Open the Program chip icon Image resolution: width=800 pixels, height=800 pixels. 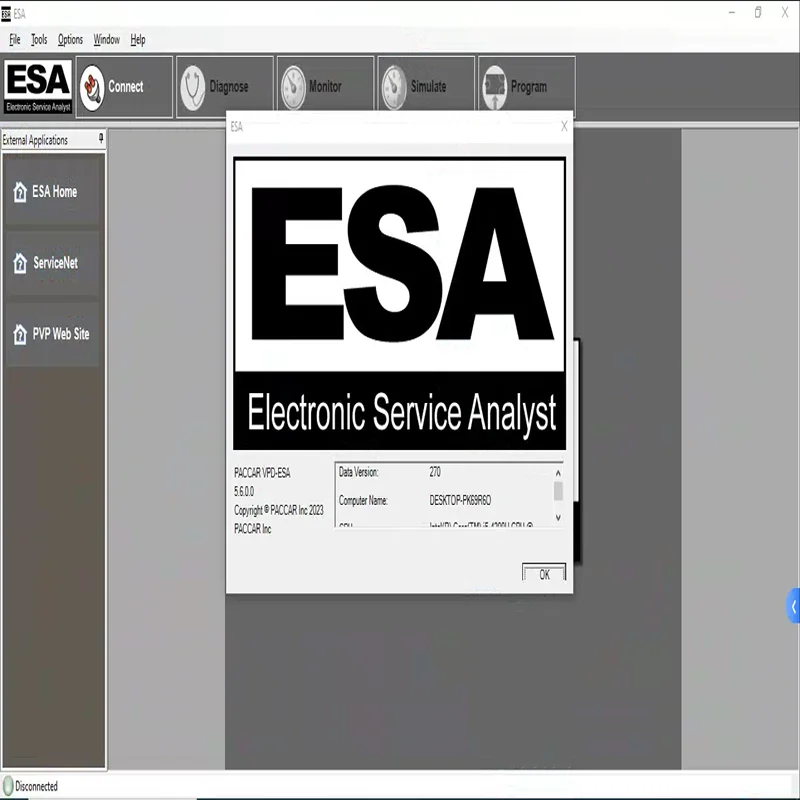494,87
